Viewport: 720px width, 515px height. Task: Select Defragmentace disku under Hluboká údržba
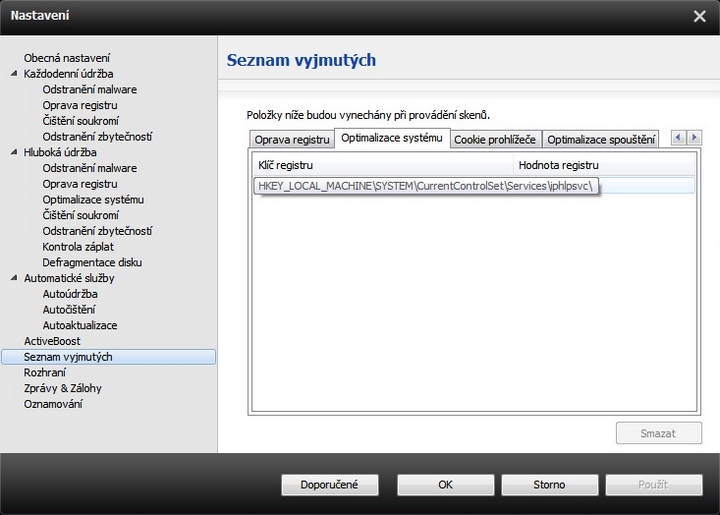tap(92, 263)
